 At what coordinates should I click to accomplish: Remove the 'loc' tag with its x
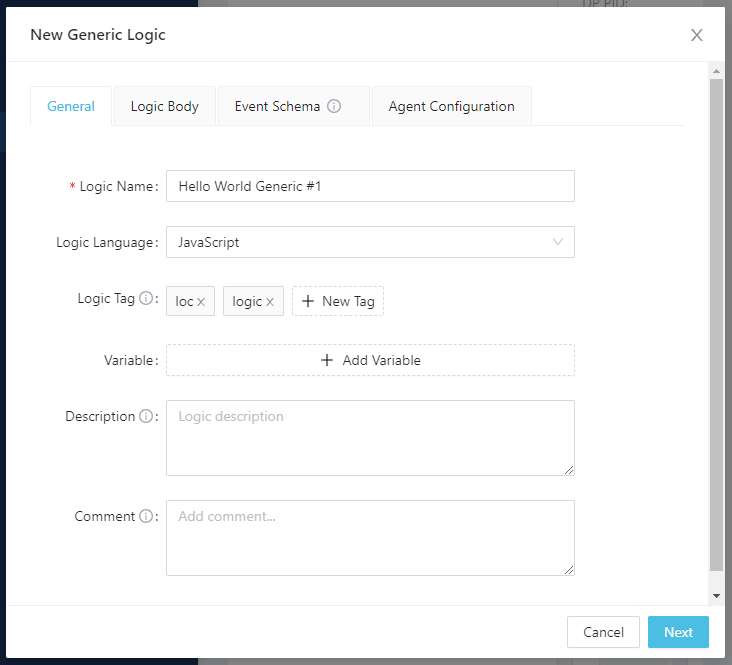[x=201, y=302]
